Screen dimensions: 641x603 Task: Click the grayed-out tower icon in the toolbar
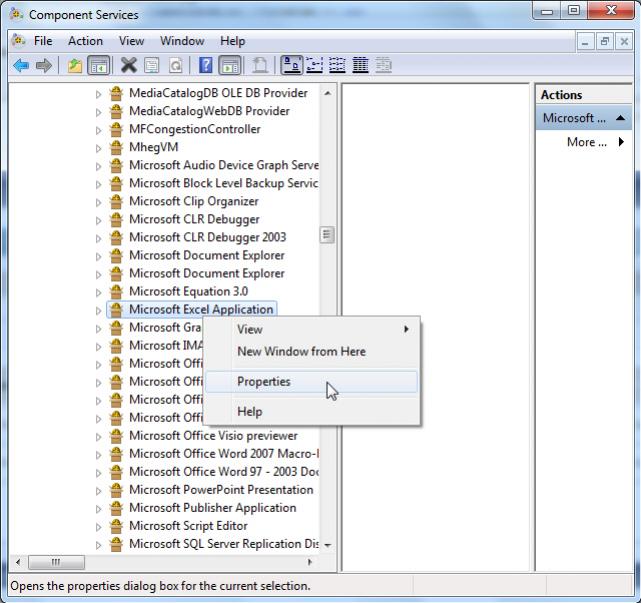pyautogui.click(x=260, y=65)
